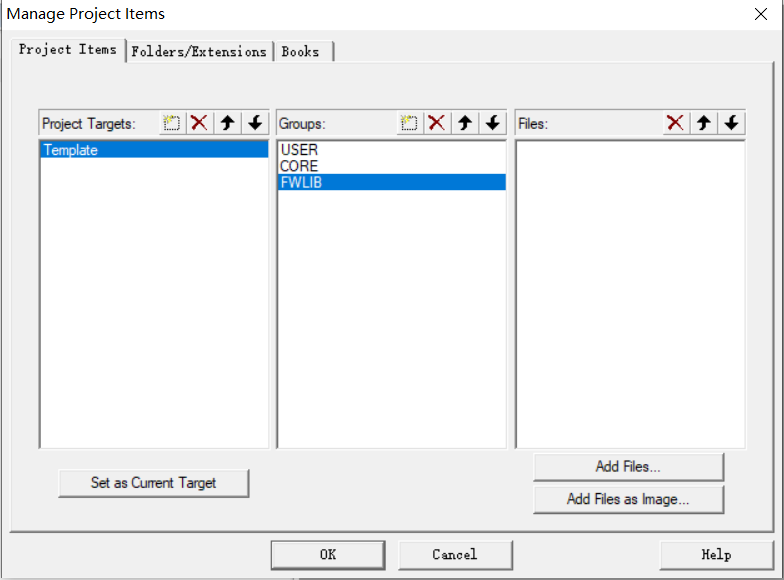The width and height of the screenshot is (784, 580).
Task: Move the selected Group up
Action: click(x=465, y=122)
